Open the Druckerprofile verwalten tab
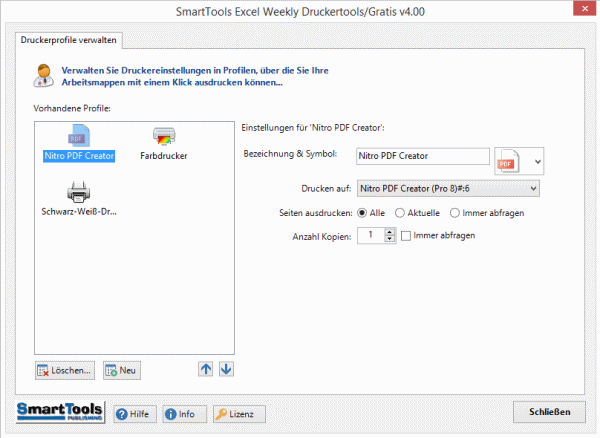Screen dimensions: 600x438 [68, 40]
